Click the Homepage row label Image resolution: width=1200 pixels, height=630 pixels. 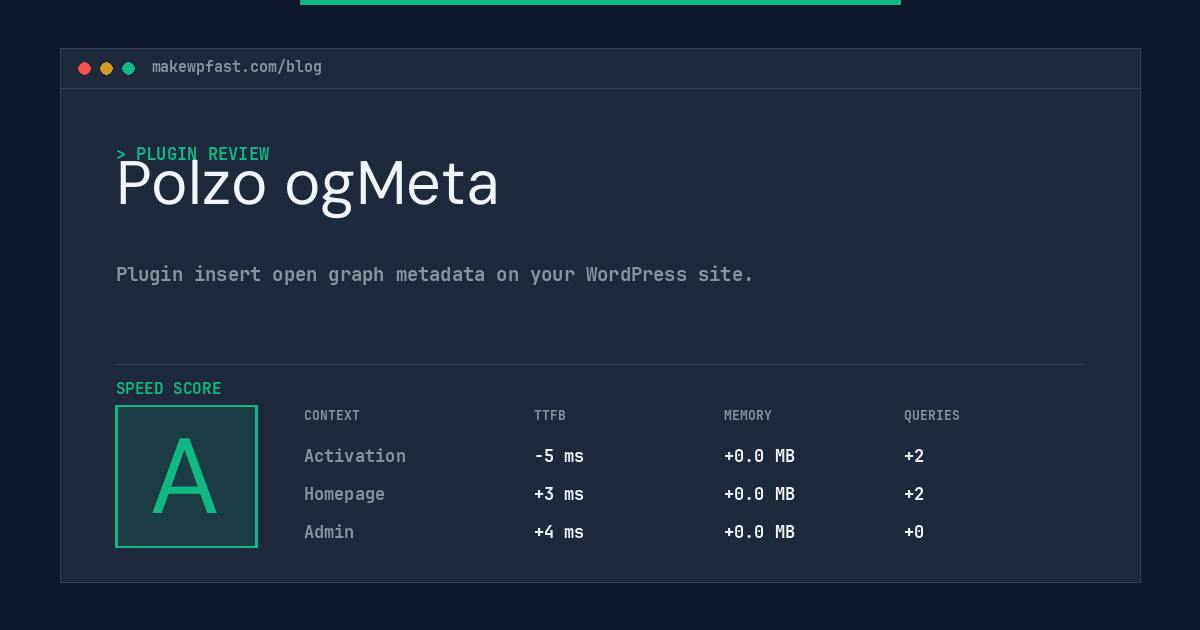pos(344,494)
